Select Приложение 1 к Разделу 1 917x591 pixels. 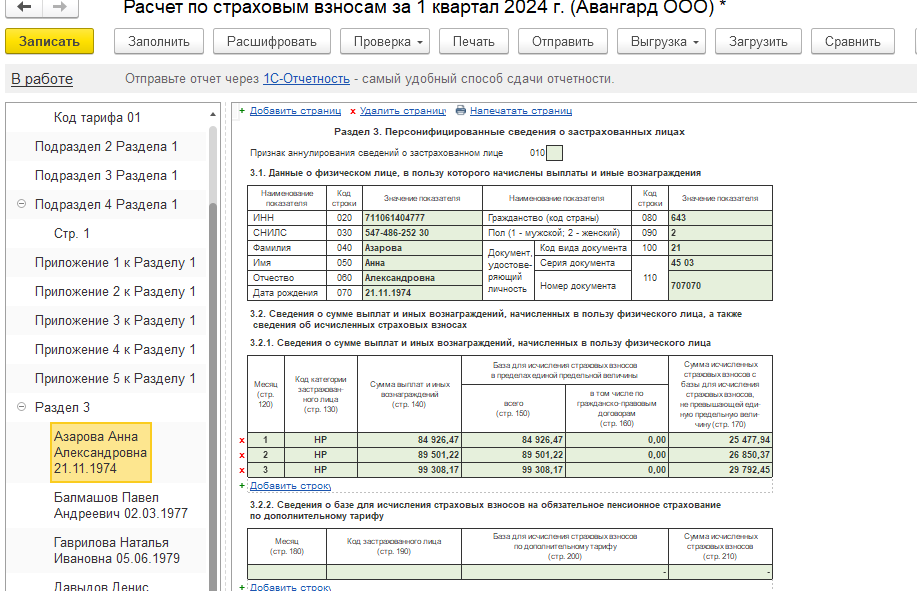pos(115,262)
